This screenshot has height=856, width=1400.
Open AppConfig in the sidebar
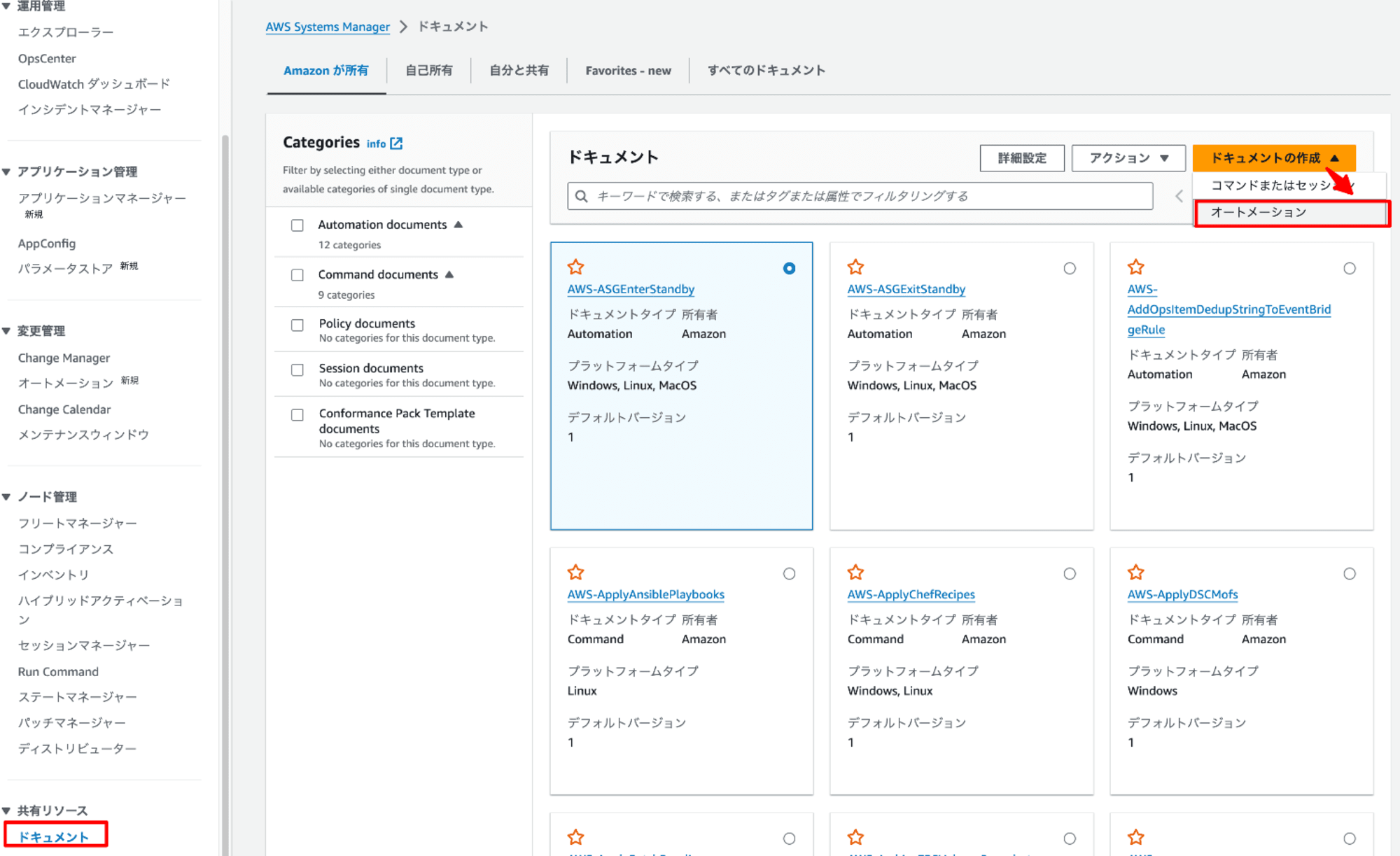point(47,244)
